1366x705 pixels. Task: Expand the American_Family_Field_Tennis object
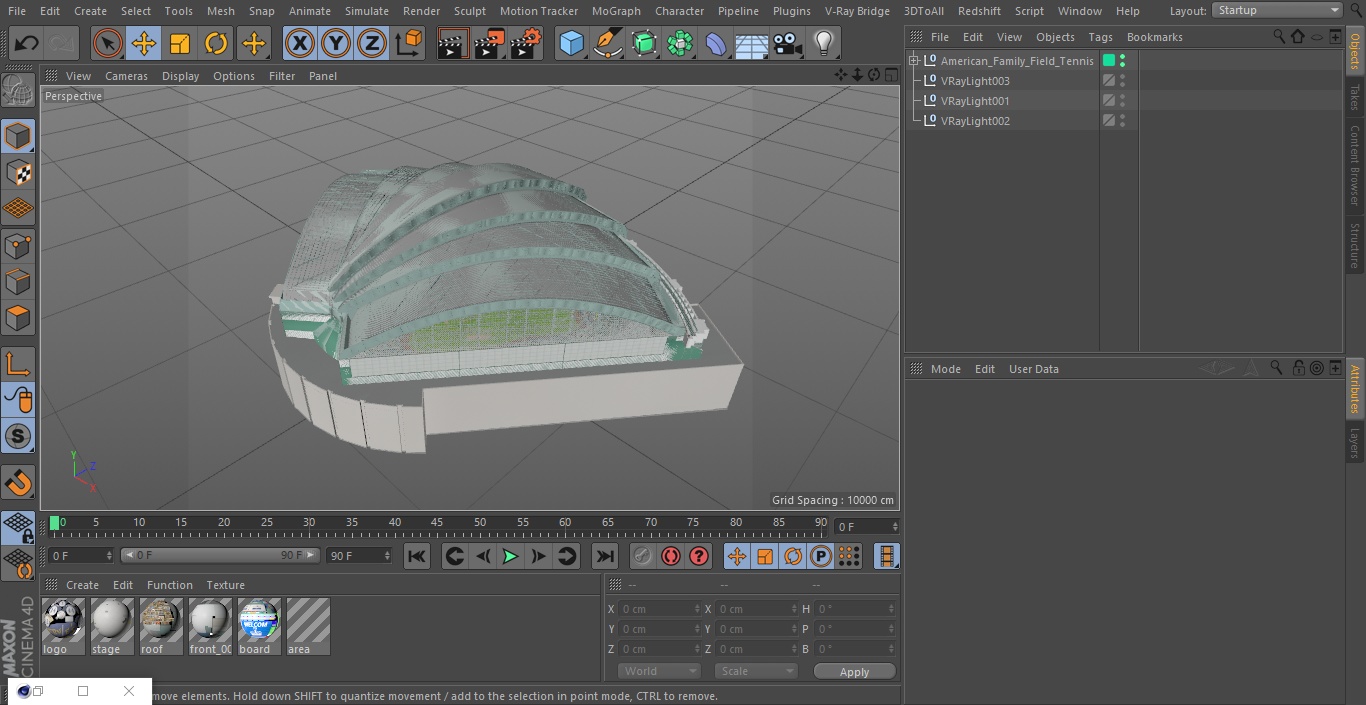(913, 61)
